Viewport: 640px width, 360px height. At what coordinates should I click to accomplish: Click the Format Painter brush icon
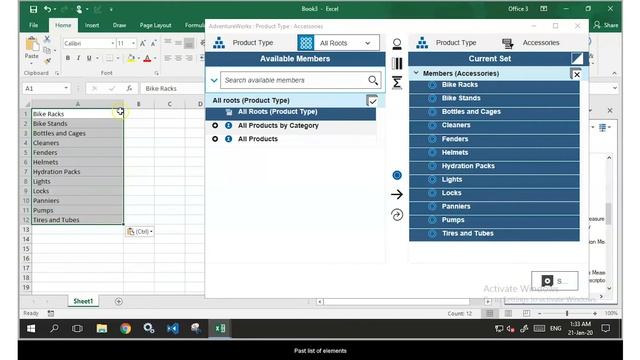[47, 61]
